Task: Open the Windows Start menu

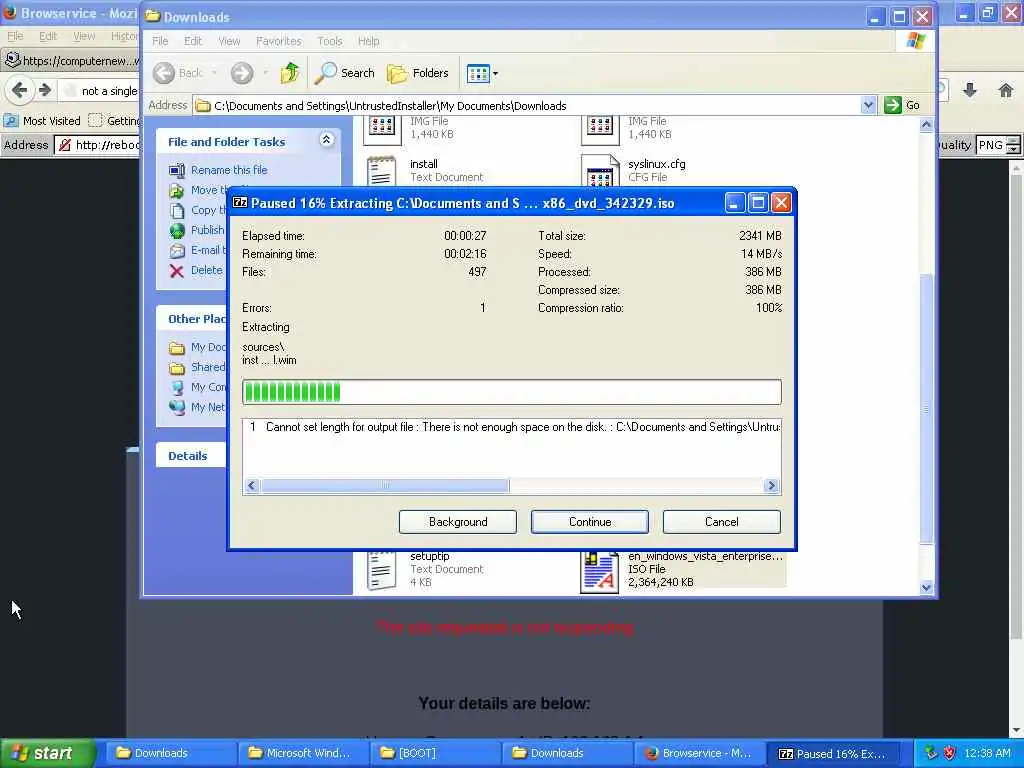Action: point(46,753)
